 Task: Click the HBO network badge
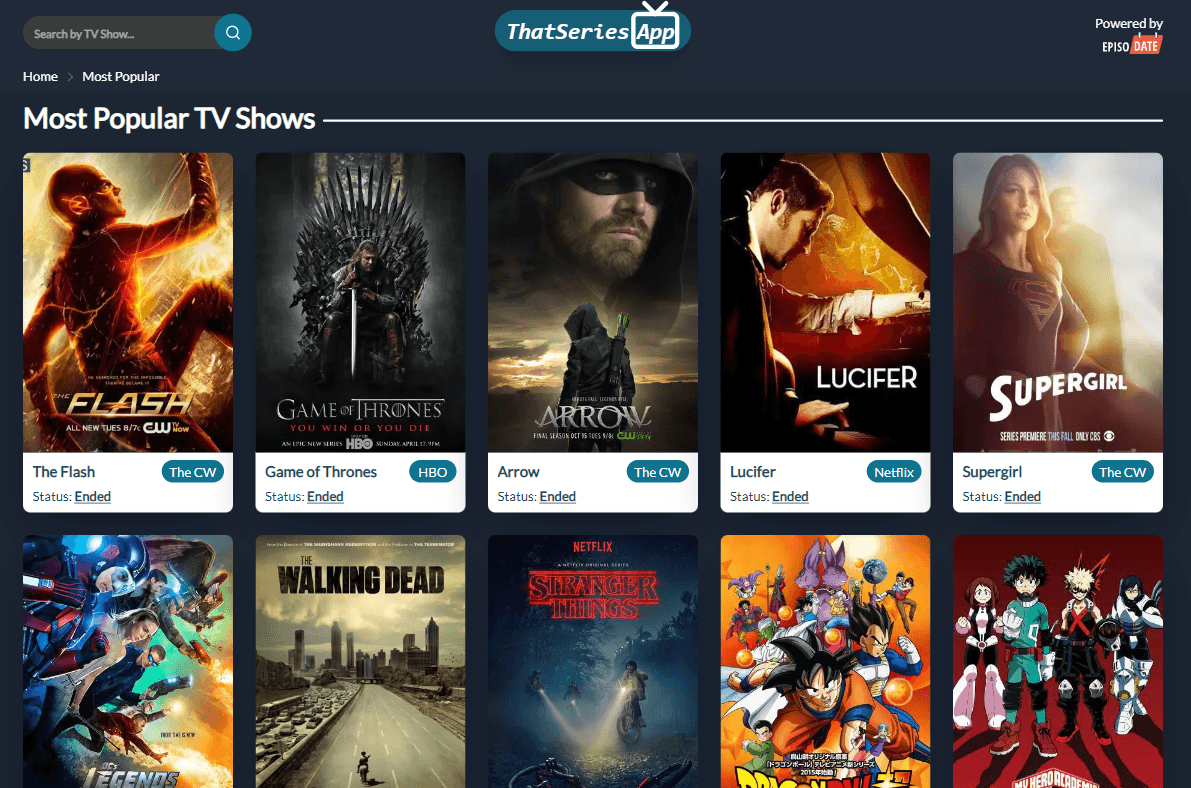point(432,472)
